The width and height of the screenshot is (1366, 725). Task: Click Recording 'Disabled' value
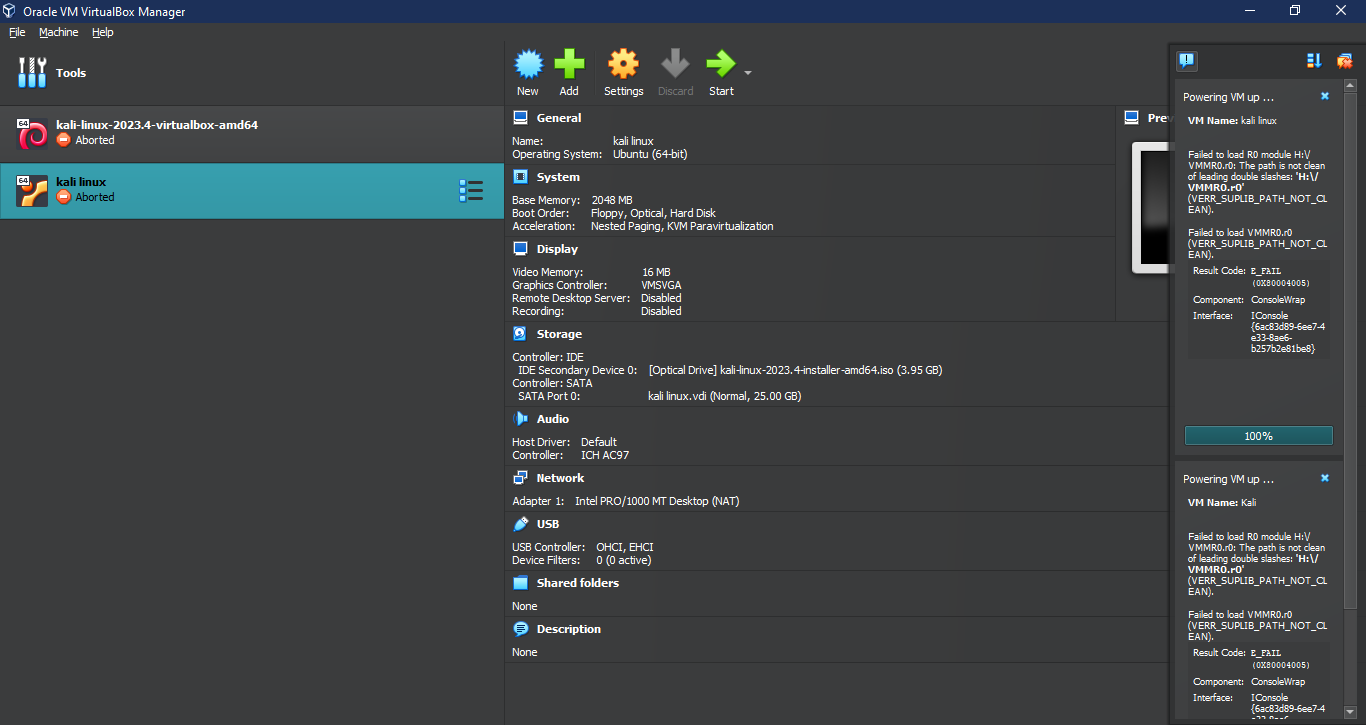pyautogui.click(x=661, y=311)
